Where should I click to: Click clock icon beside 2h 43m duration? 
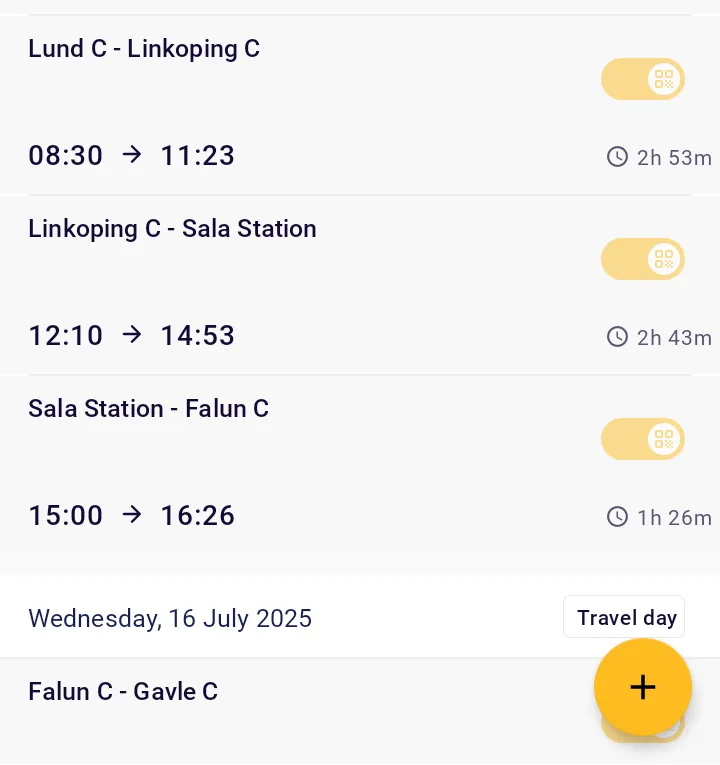(x=618, y=337)
